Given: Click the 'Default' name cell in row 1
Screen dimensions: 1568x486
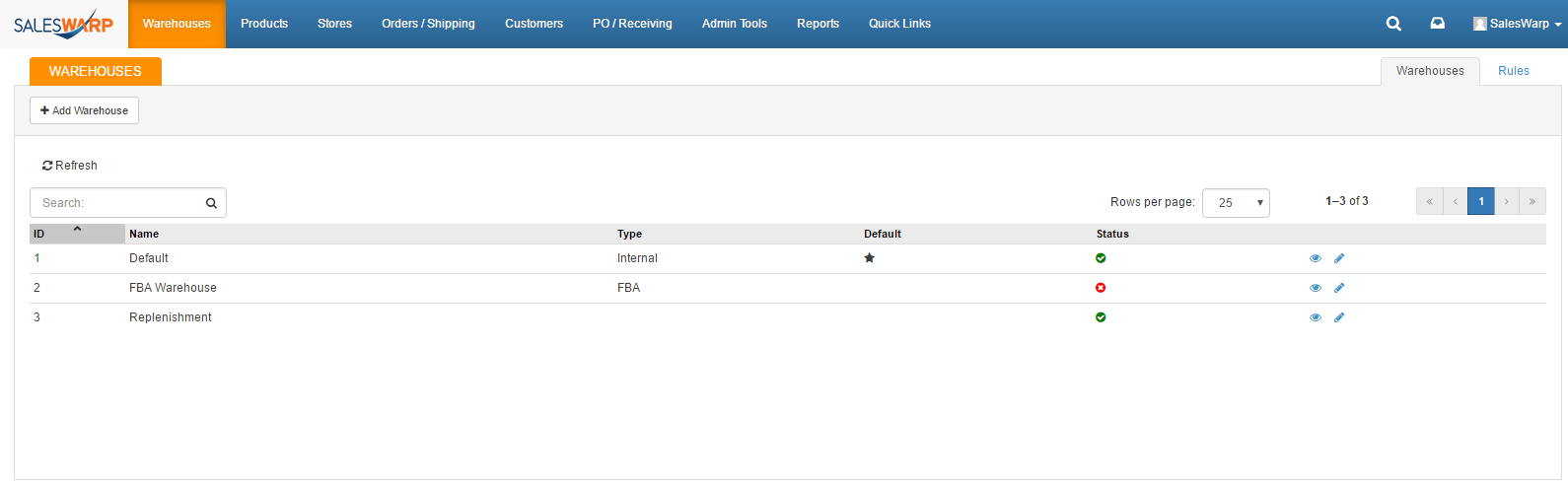Looking at the screenshot, I should (x=149, y=258).
